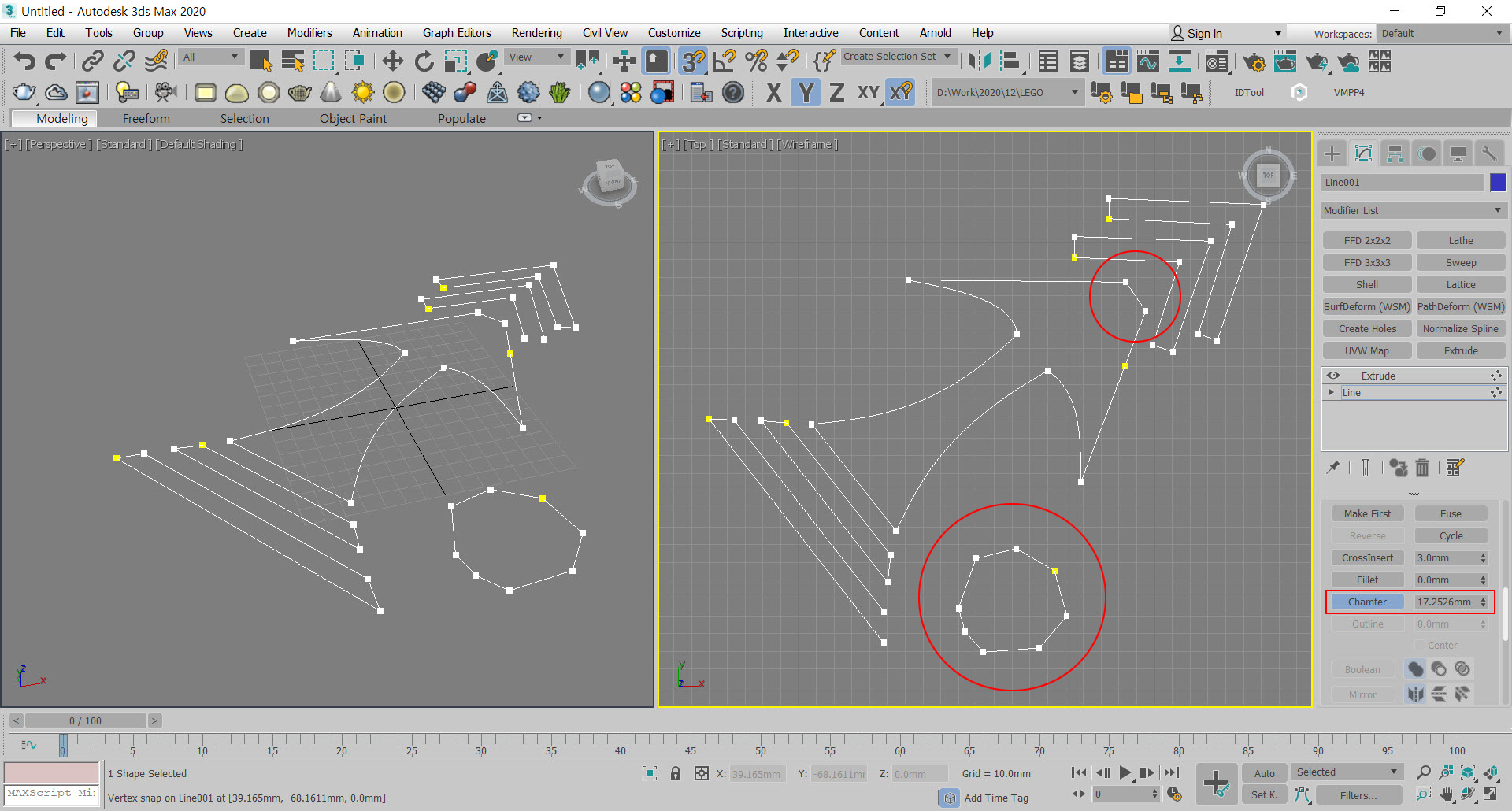
Task: Click the Chamfer button
Action: click(1367, 602)
